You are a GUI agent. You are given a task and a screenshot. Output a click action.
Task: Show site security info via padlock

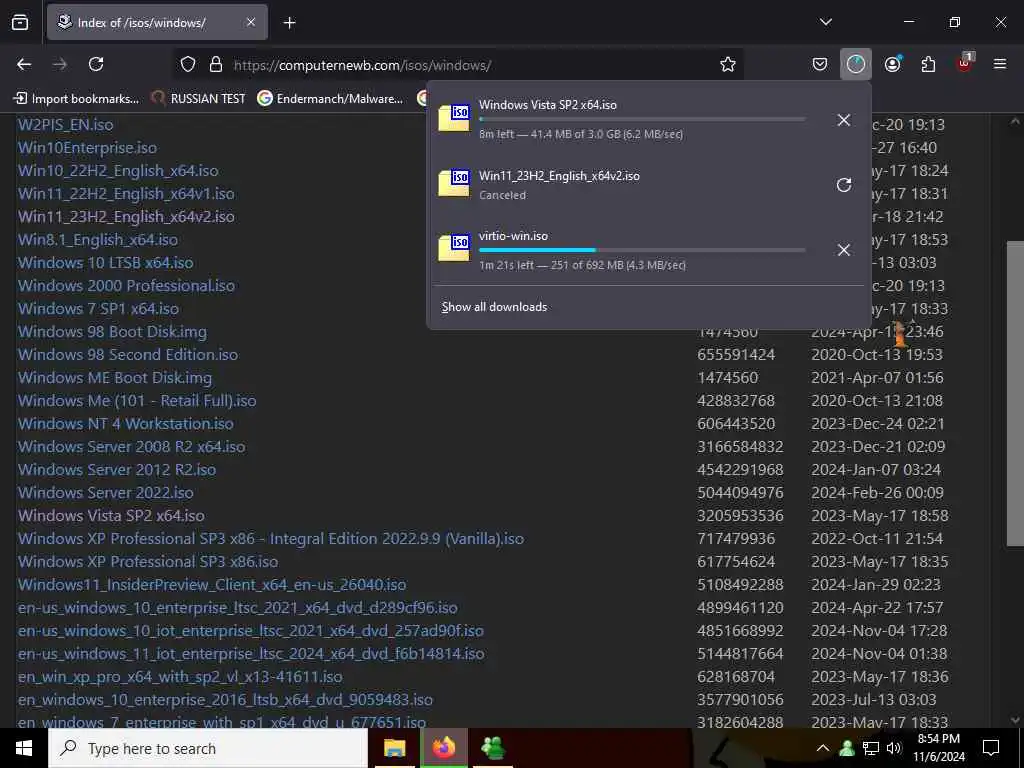(216, 64)
